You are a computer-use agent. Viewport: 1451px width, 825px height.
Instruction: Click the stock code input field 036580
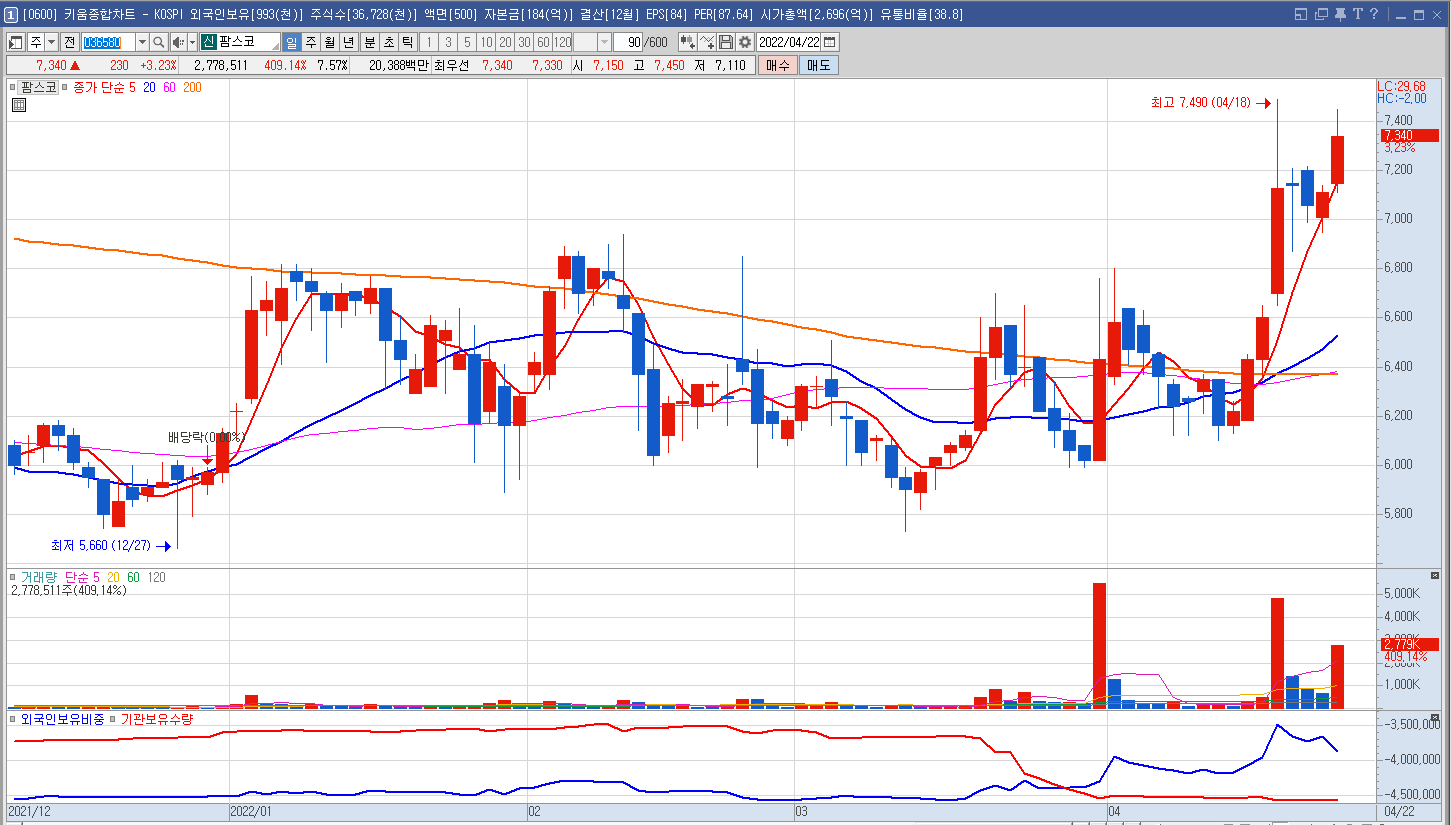pos(107,42)
